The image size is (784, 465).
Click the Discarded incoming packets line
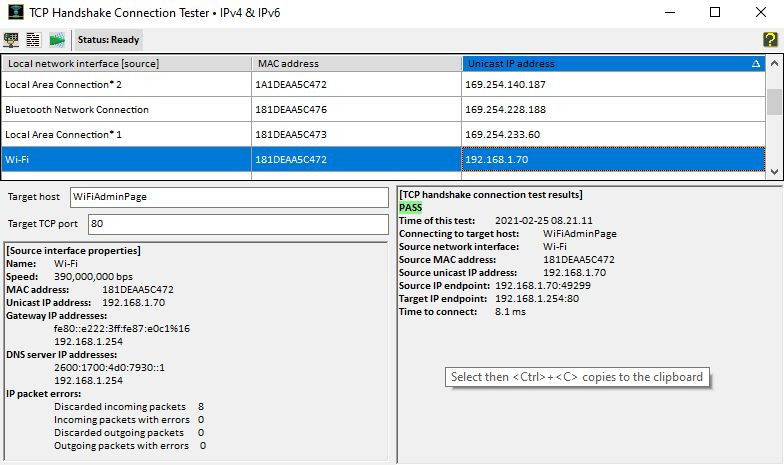(x=129, y=406)
